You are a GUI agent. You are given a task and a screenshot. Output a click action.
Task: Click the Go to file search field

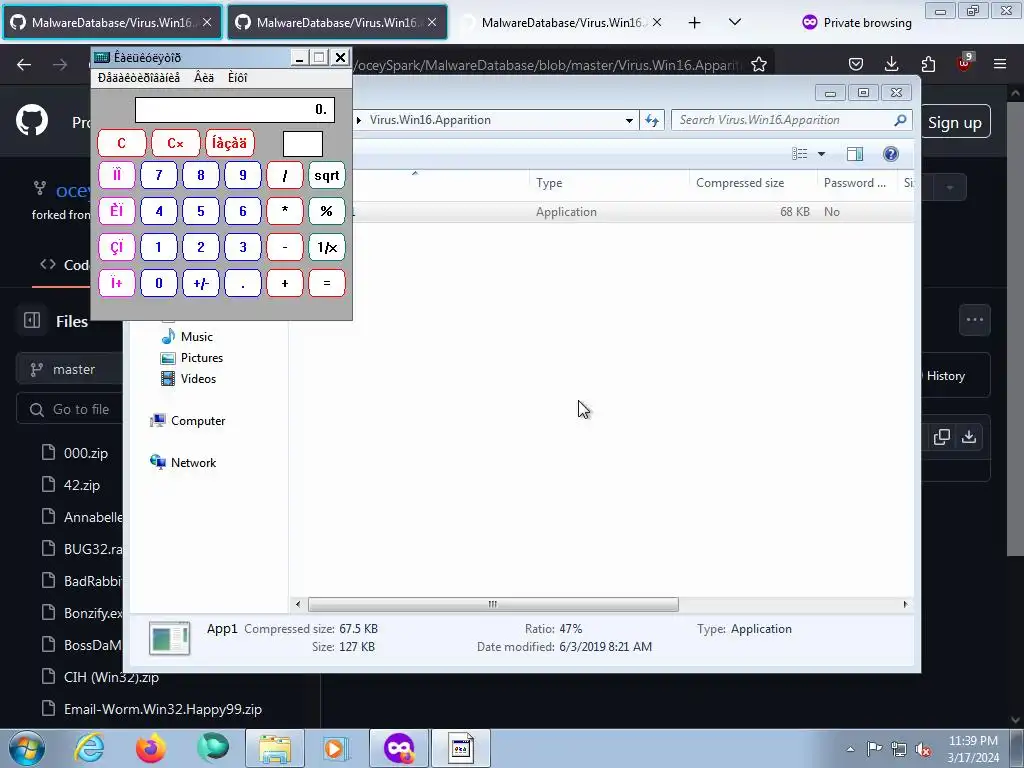[69, 409]
